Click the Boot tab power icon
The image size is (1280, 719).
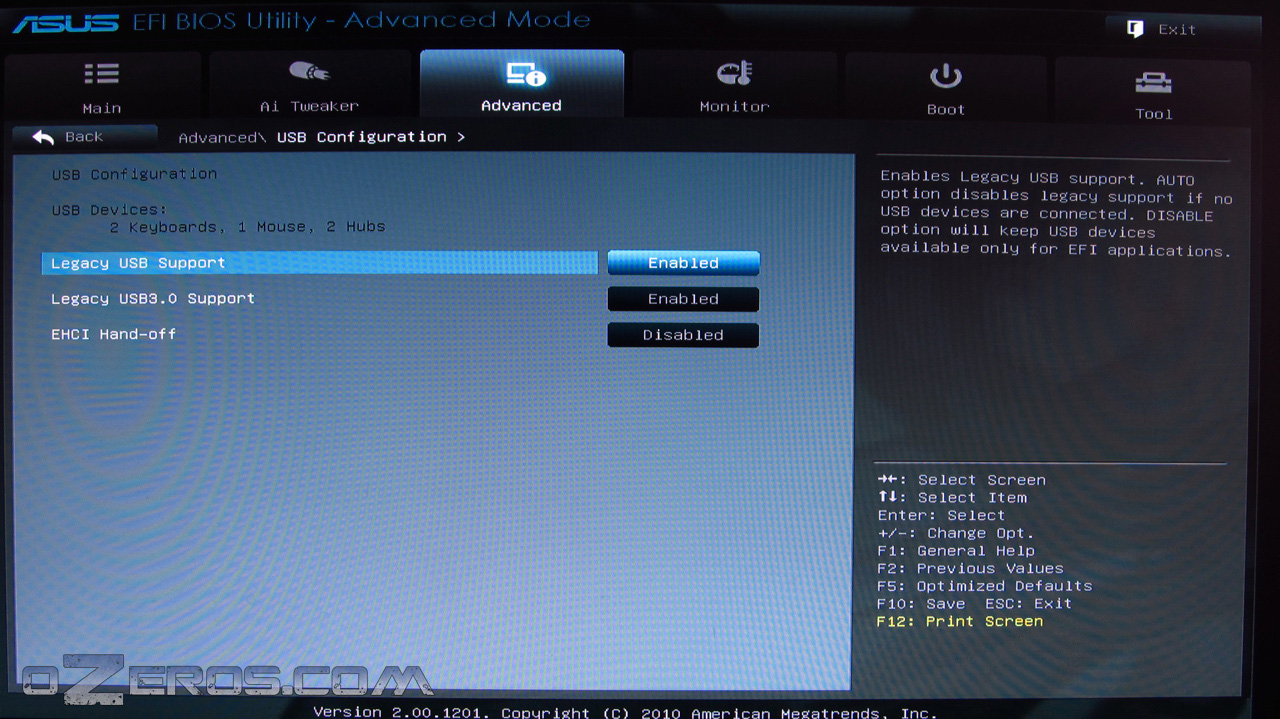(946, 76)
